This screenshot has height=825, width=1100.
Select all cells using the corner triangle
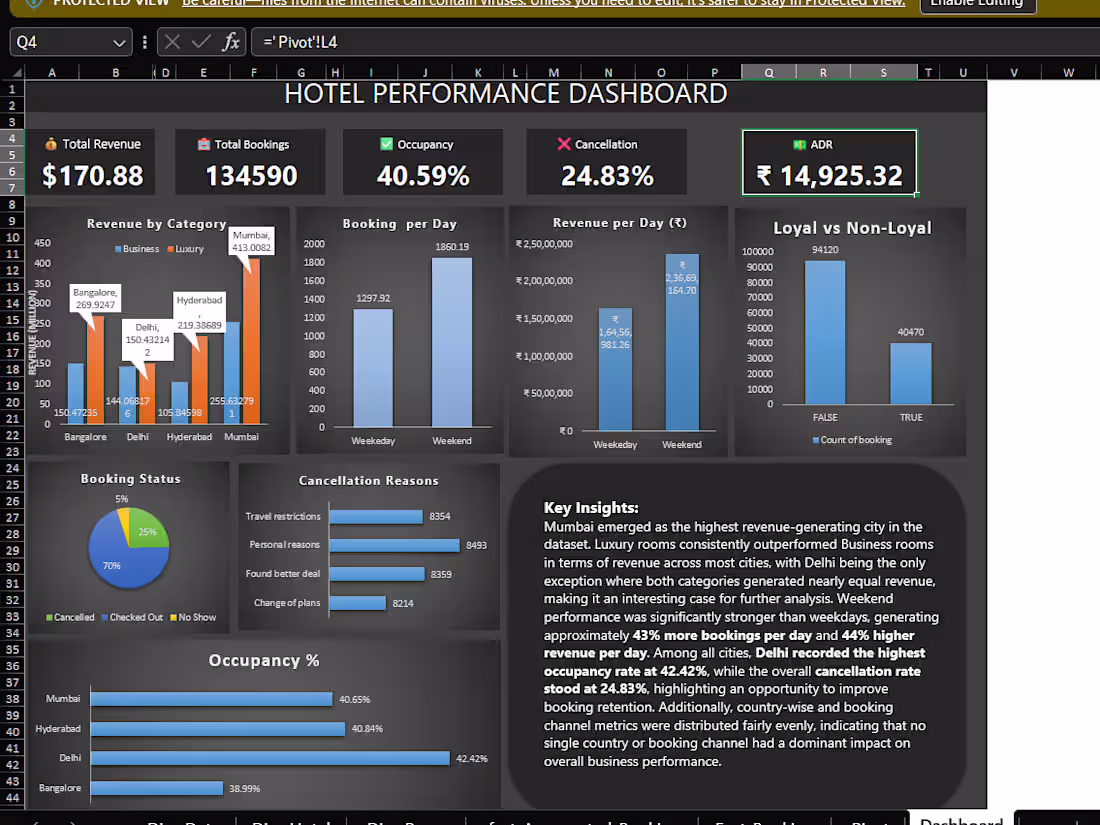[x=16, y=72]
